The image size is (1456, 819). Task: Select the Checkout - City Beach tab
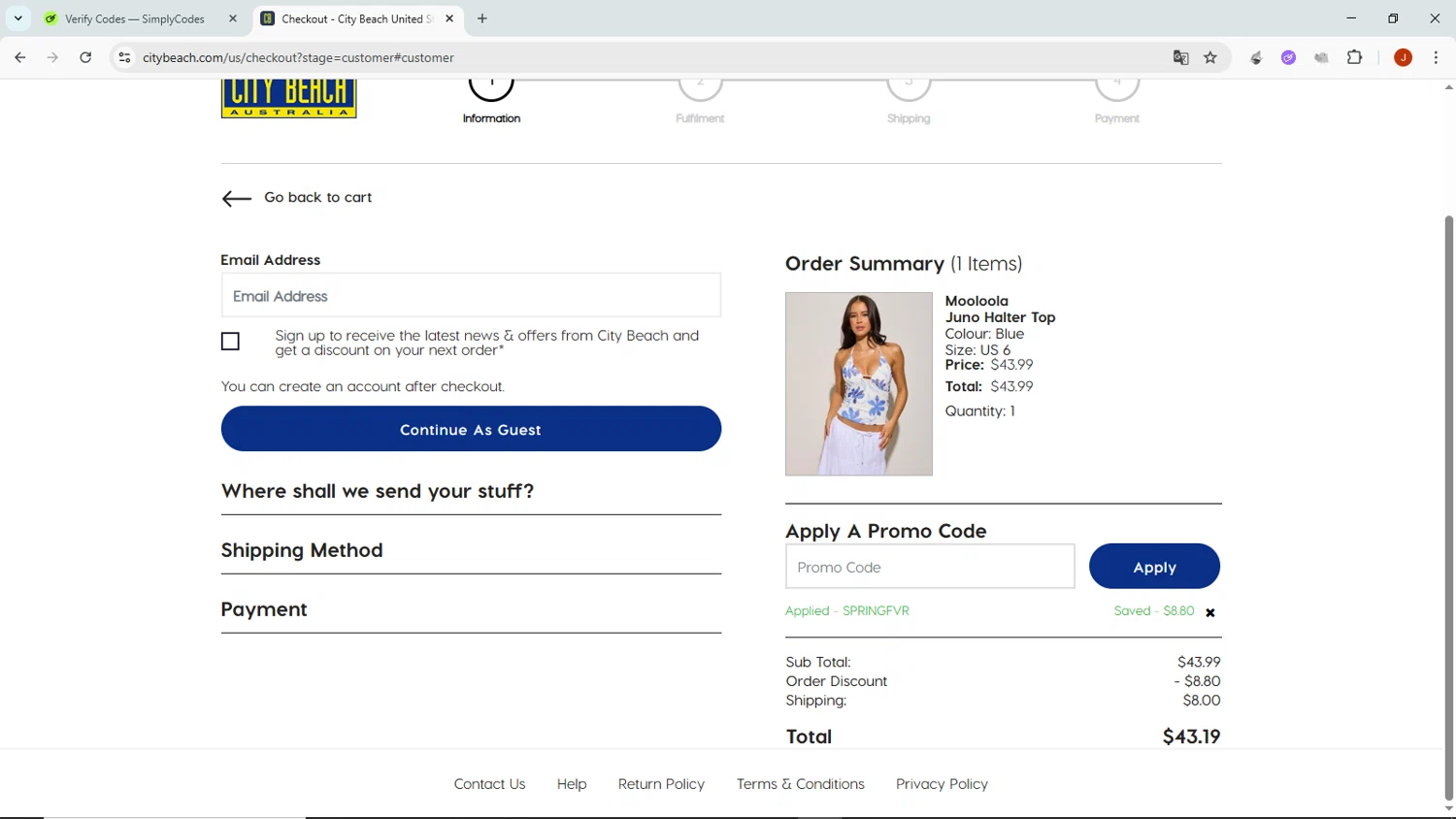click(x=355, y=18)
